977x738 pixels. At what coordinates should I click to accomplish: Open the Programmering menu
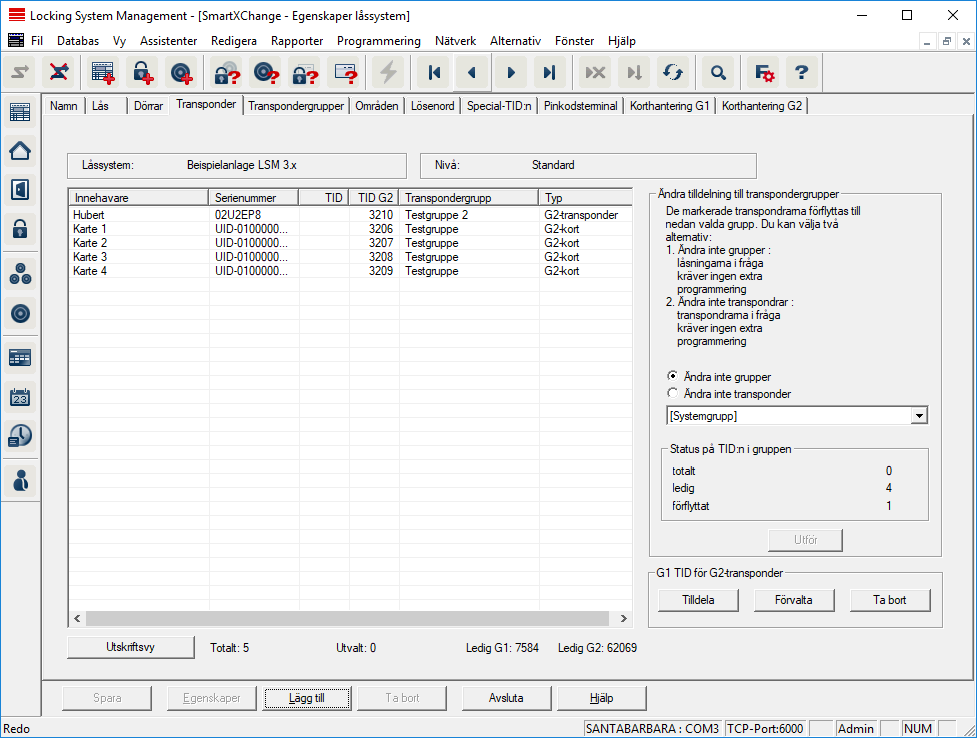[x=378, y=41]
